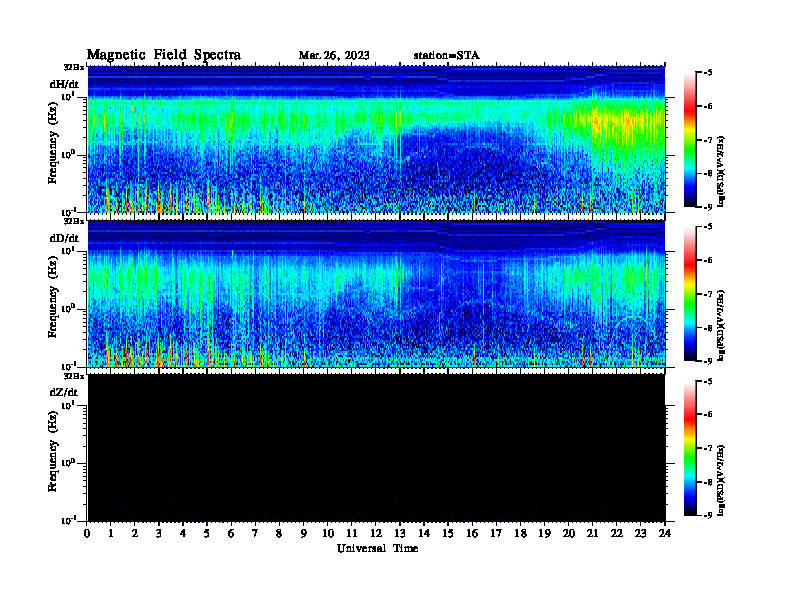Click hour tick label 18 on time axis
Viewport: 792px width, 612px height.
[520, 534]
